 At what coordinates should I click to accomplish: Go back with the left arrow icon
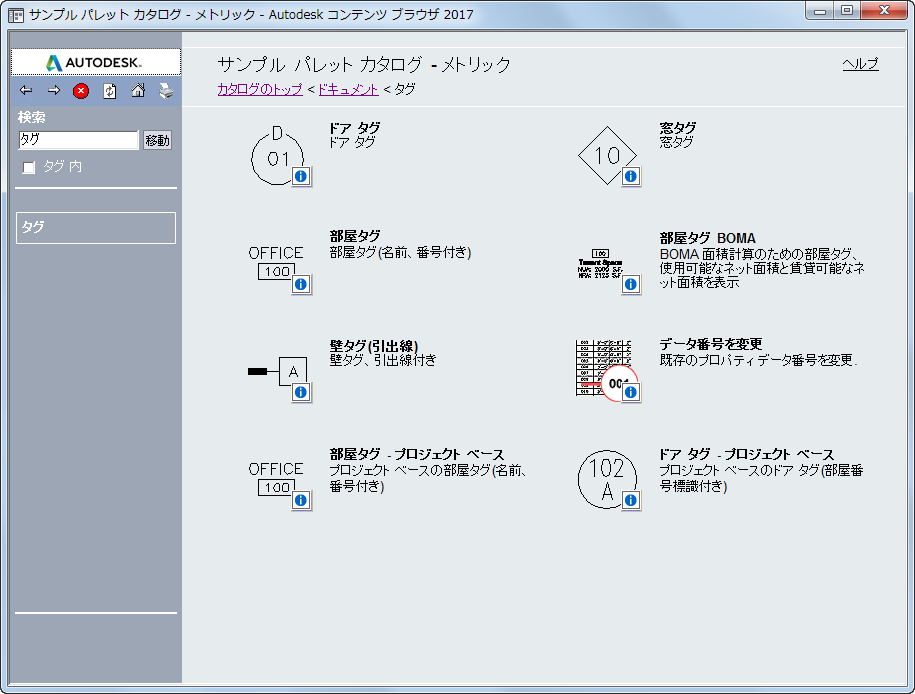(26, 90)
